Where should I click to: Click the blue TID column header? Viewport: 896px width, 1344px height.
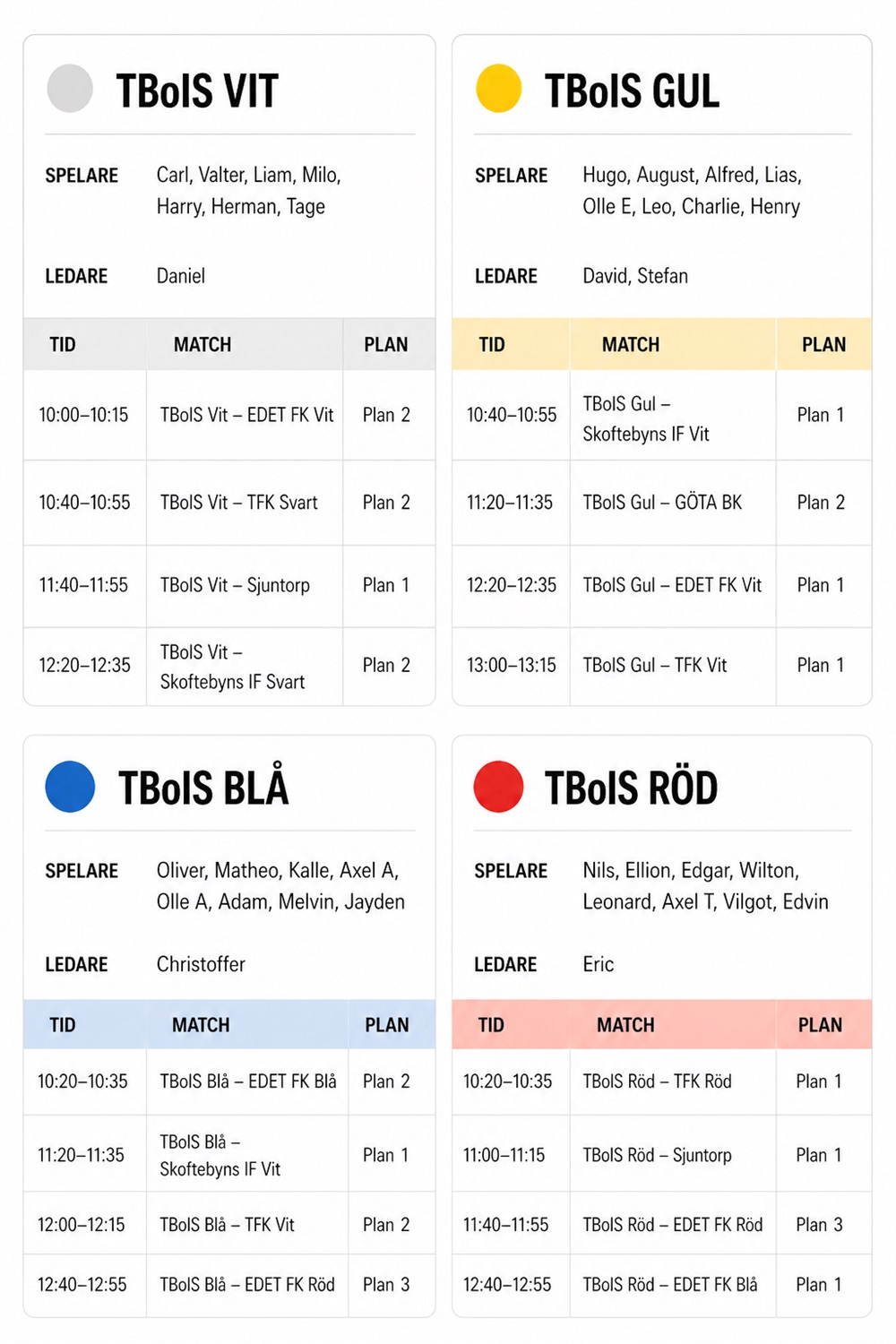point(63,1025)
